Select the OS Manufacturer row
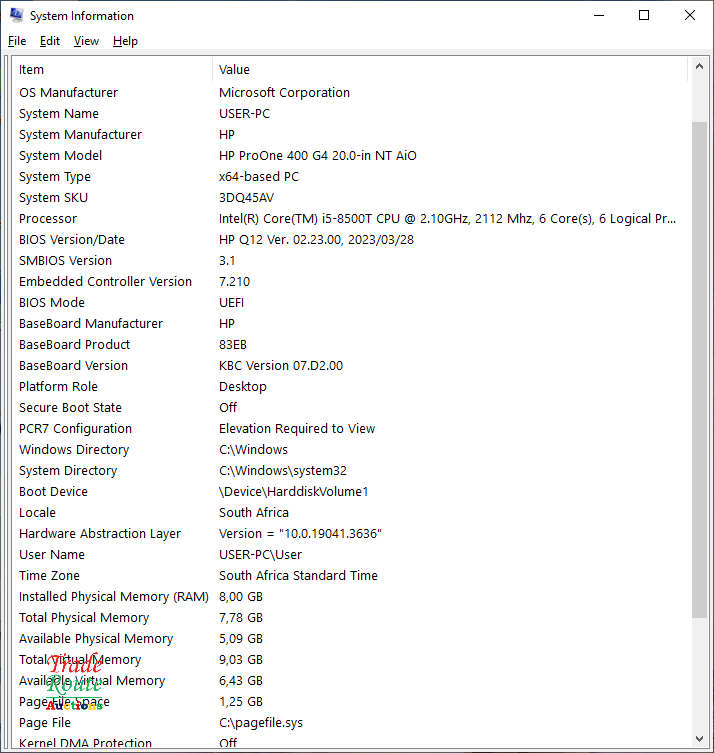The image size is (714, 753). [350, 93]
